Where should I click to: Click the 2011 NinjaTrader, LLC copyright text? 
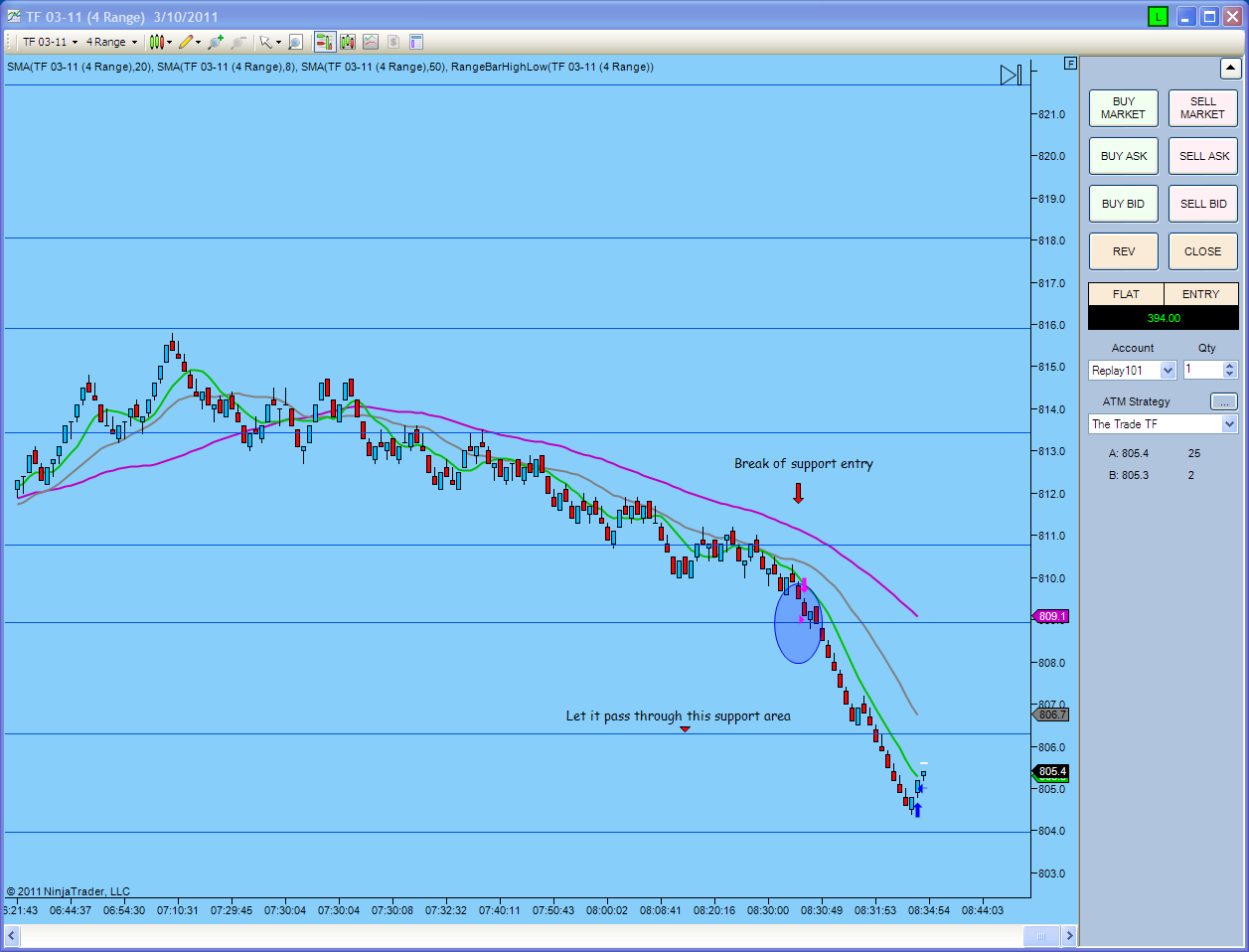pyautogui.click(x=69, y=891)
